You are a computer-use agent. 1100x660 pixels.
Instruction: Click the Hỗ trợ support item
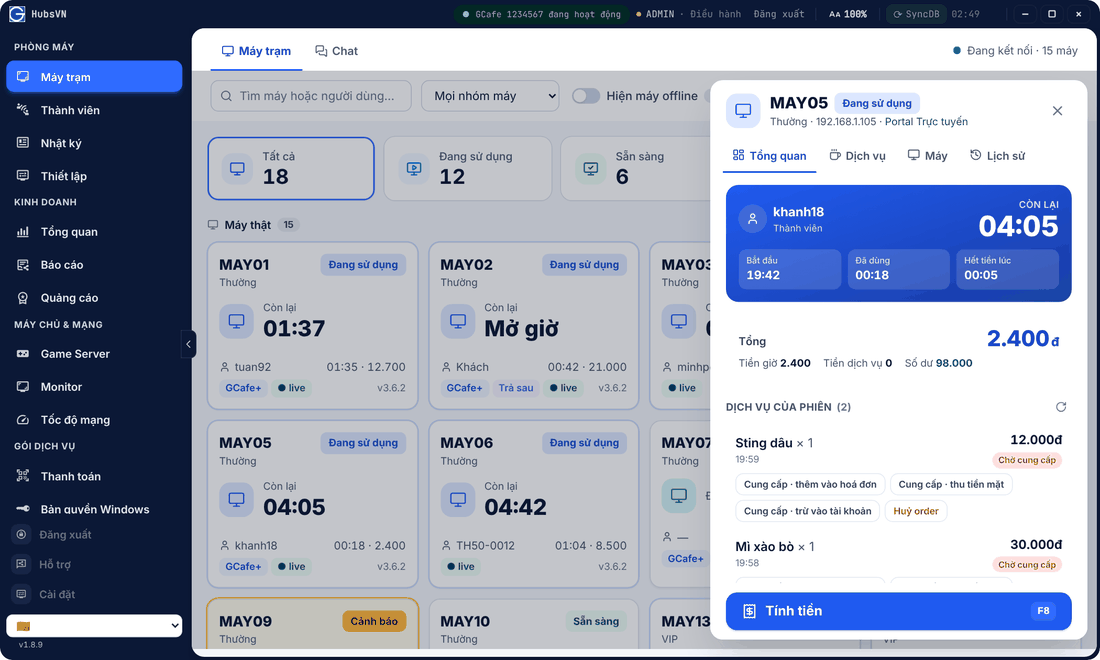[94, 565]
